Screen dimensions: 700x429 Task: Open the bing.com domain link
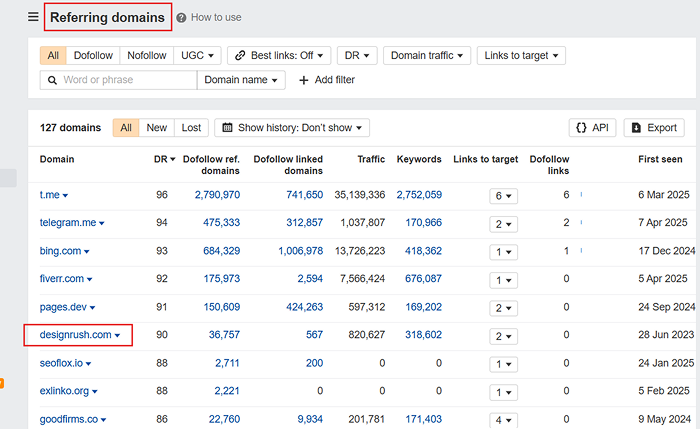(60, 251)
